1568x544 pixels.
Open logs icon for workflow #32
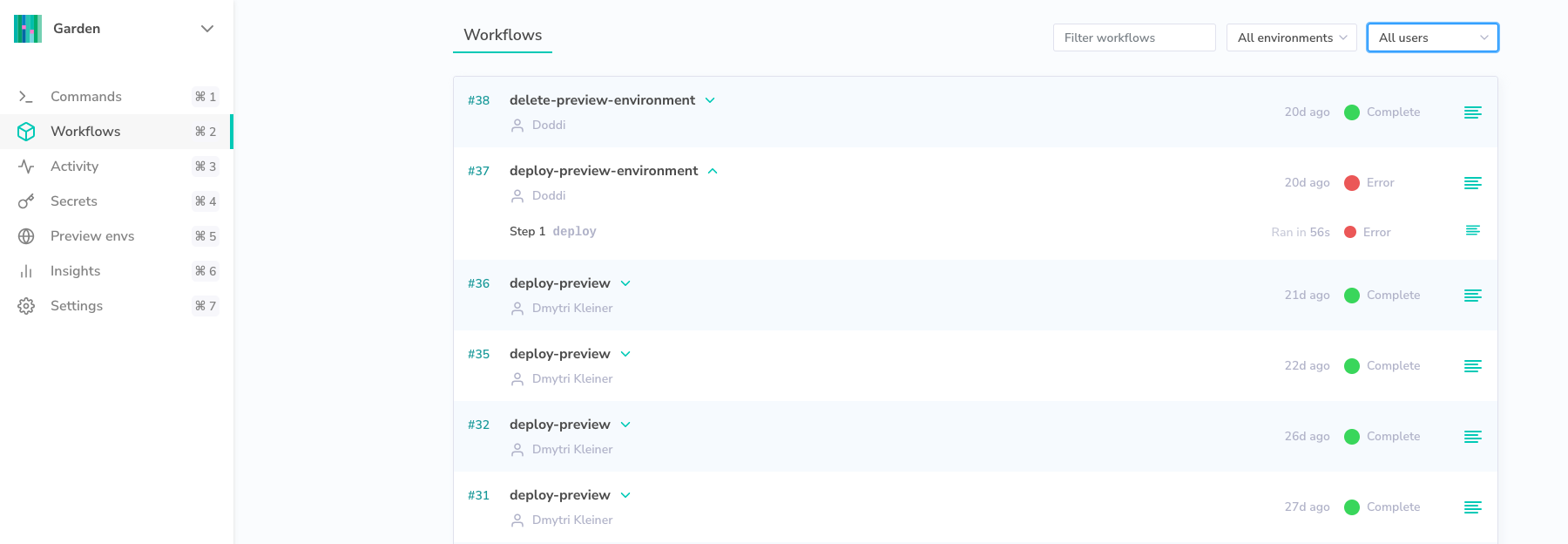pos(1472,437)
